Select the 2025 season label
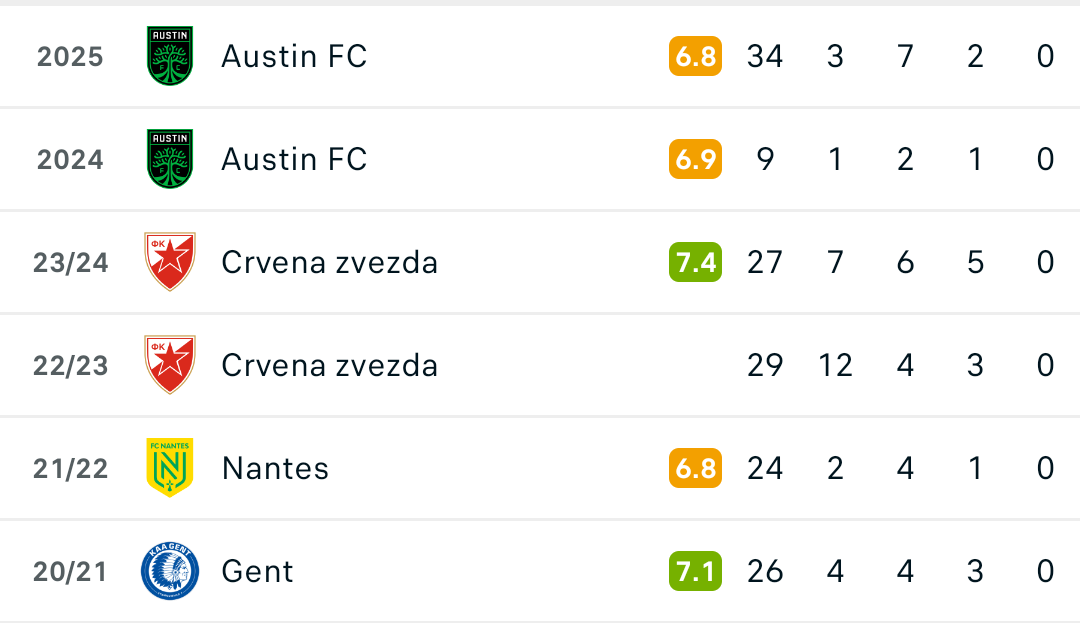 tap(70, 56)
